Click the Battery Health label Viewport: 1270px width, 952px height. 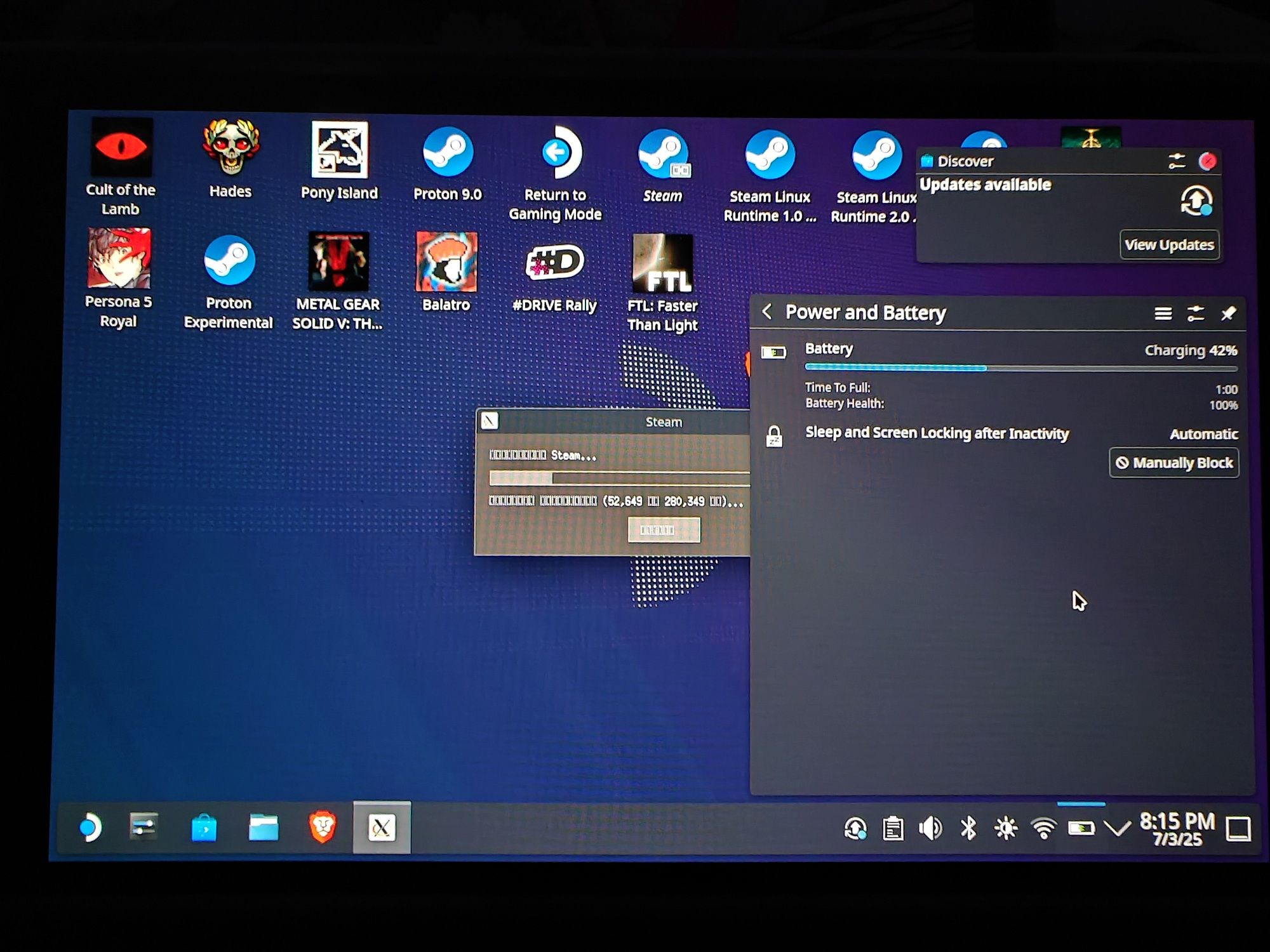point(845,403)
